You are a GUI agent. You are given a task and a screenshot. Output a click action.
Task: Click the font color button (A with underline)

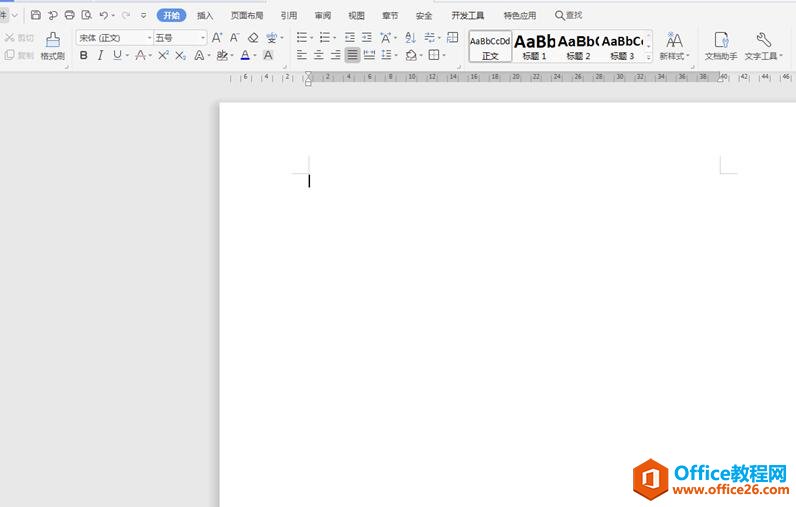click(245, 56)
